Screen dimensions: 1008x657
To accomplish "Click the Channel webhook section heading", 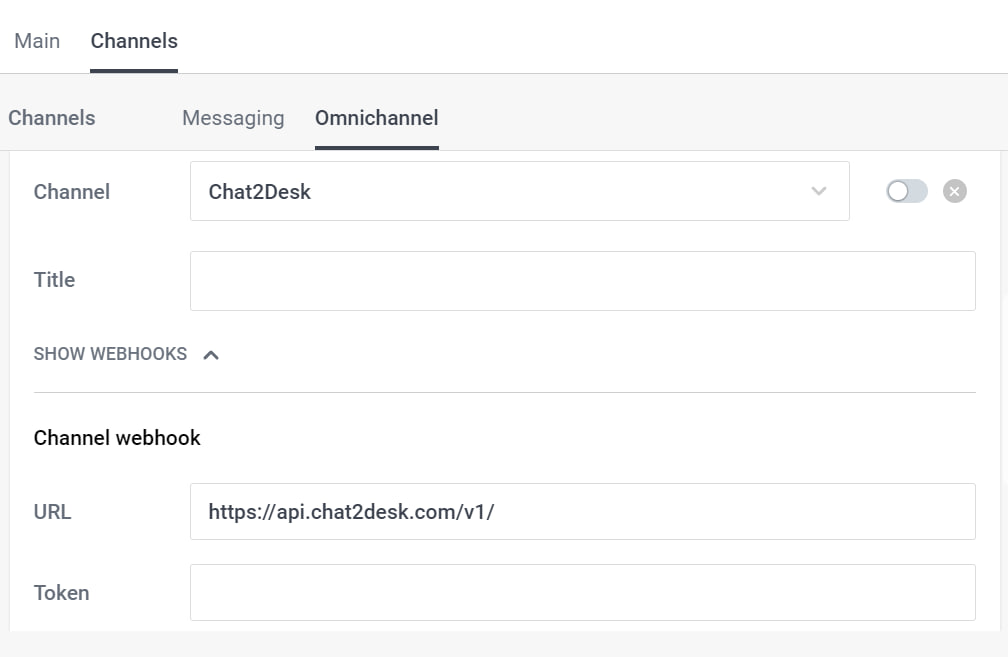I will point(117,438).
